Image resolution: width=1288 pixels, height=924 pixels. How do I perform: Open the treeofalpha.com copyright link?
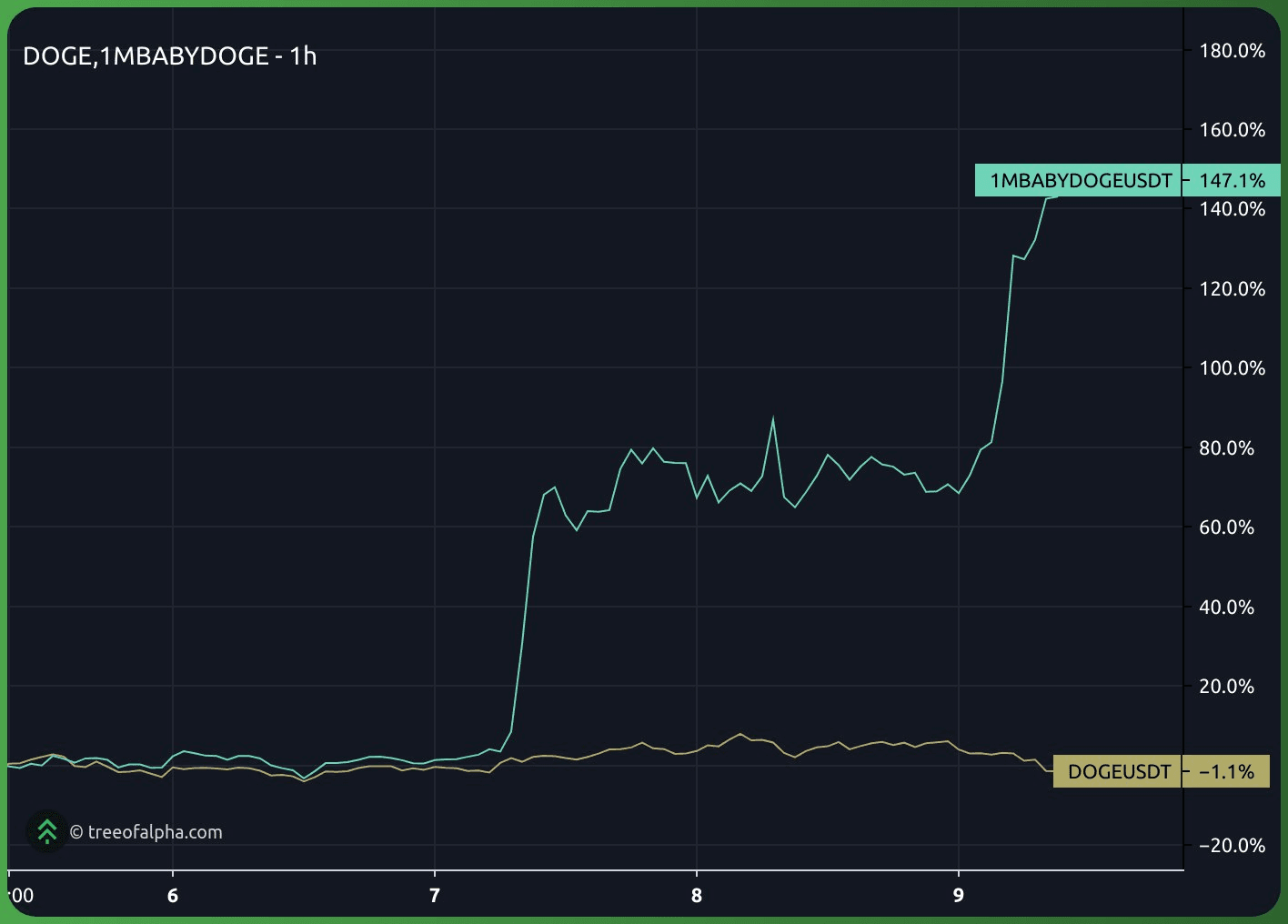coord(146,832)
